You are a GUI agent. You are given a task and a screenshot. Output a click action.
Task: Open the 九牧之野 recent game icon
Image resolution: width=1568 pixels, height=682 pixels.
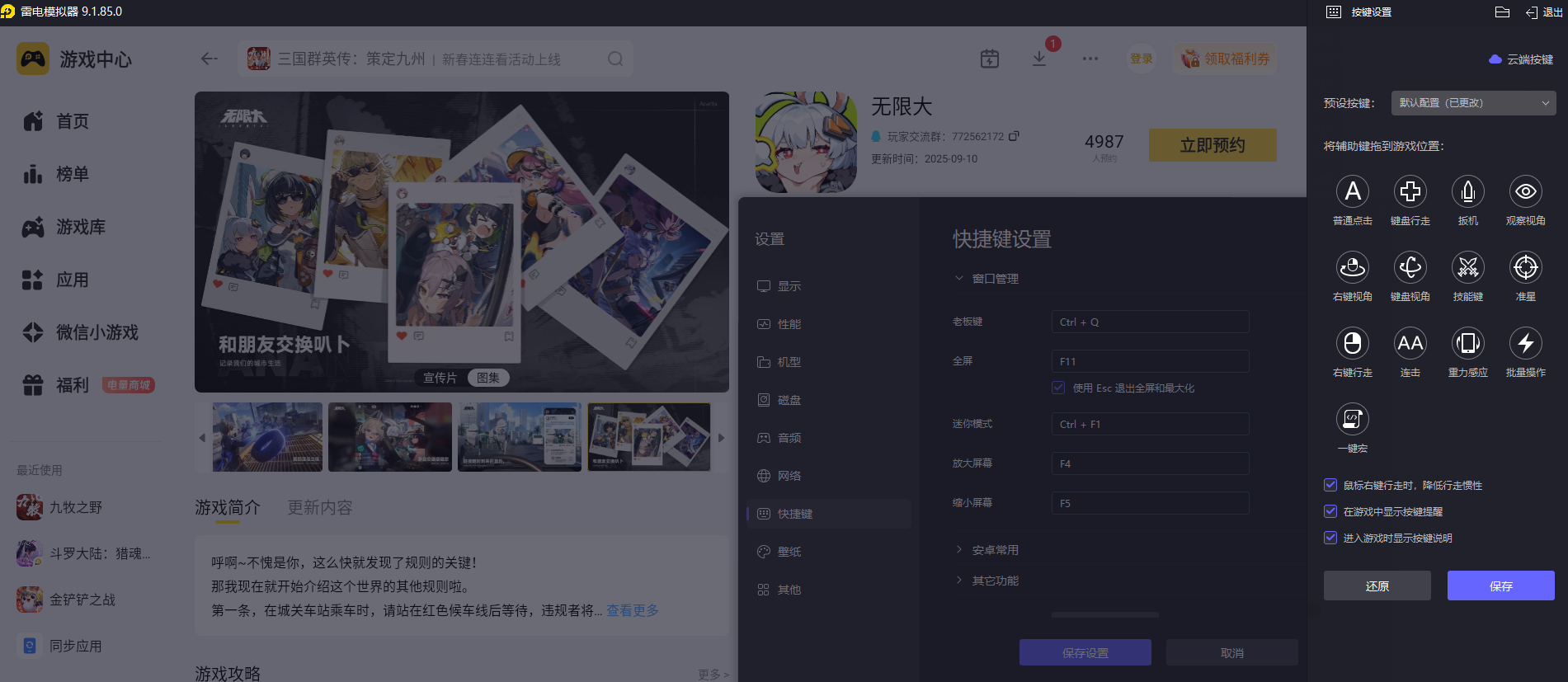[30, 507]
